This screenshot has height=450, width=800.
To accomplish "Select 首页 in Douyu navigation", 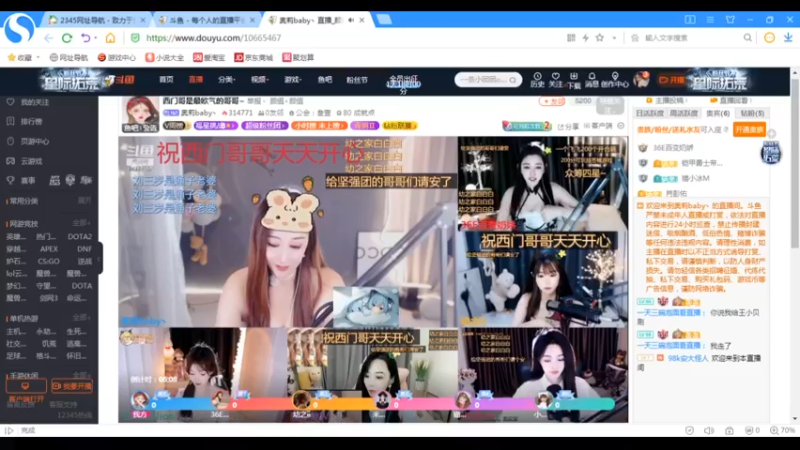I will point(166,80).
